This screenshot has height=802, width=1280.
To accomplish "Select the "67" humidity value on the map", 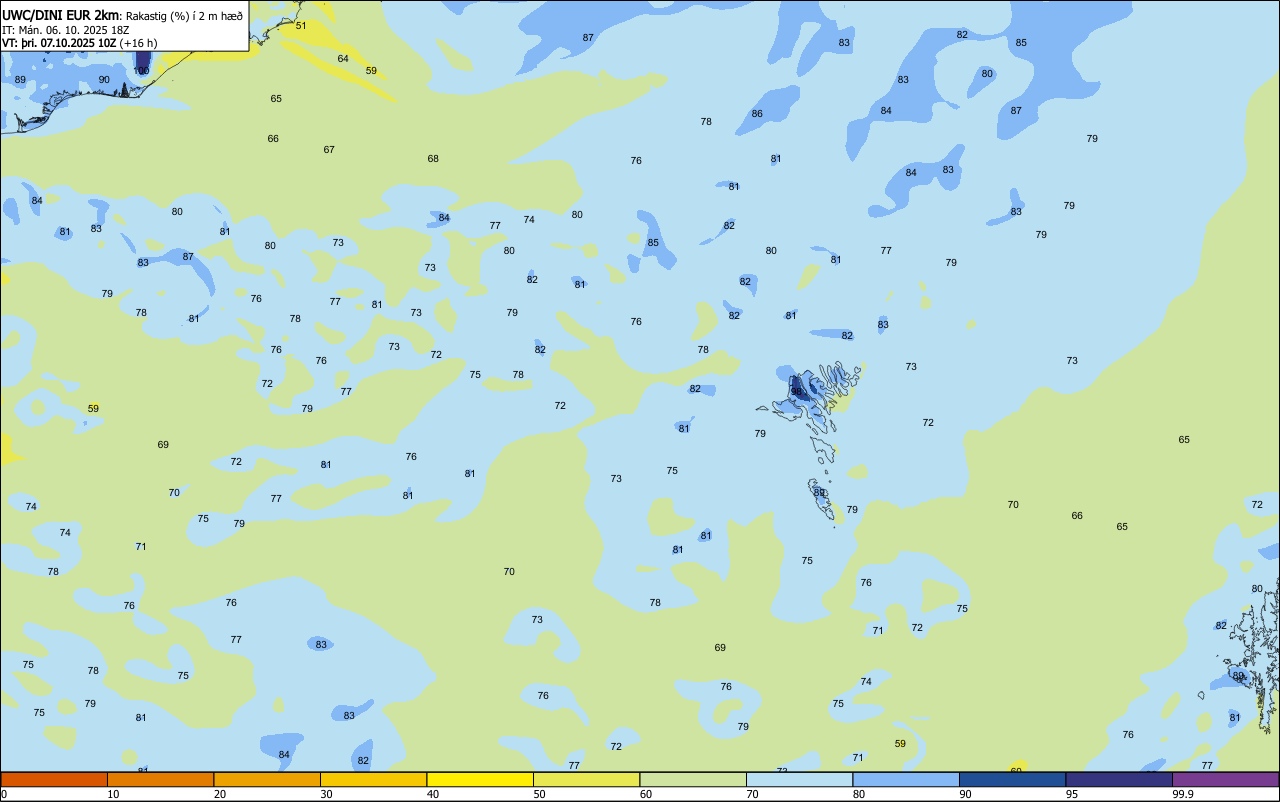I will 329,150.
